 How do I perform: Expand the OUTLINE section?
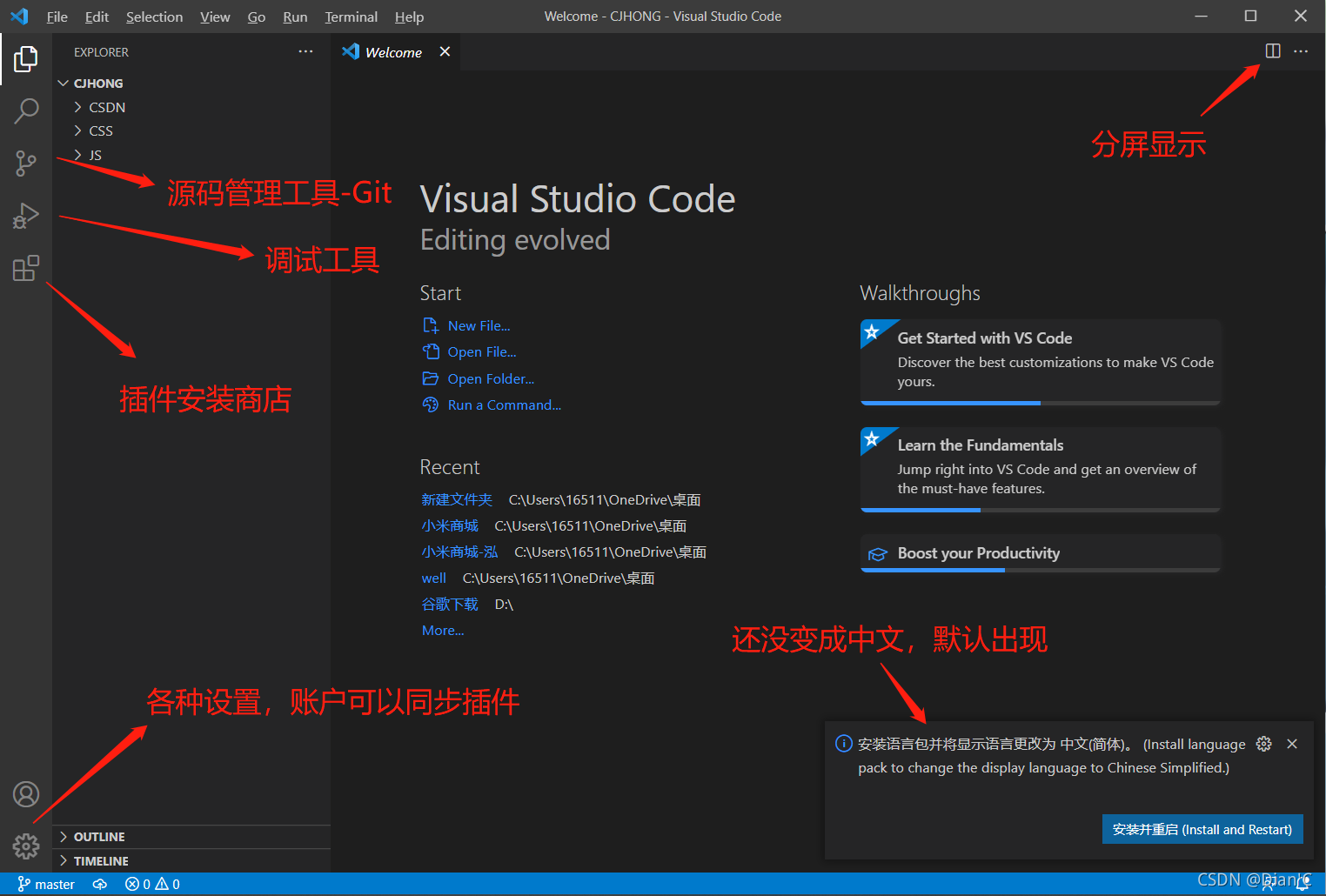point(191,837)
